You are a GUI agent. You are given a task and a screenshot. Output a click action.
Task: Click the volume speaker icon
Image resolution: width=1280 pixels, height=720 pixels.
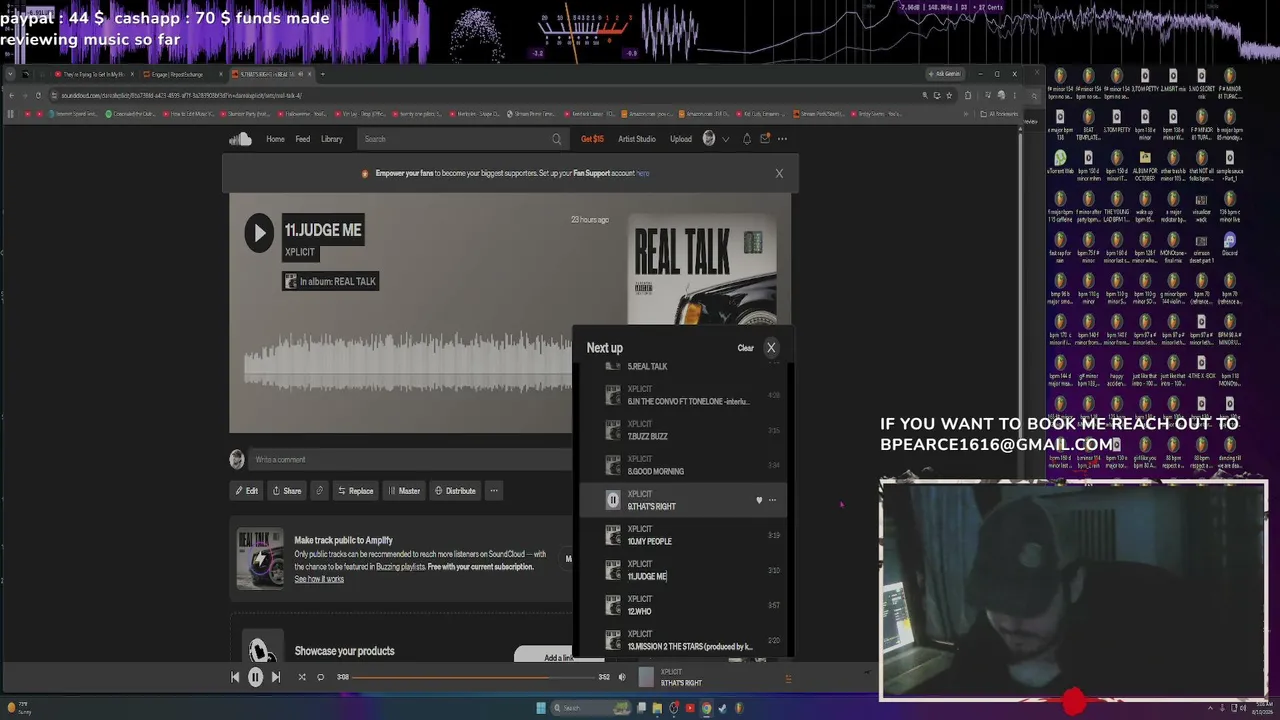coord(622,677)
